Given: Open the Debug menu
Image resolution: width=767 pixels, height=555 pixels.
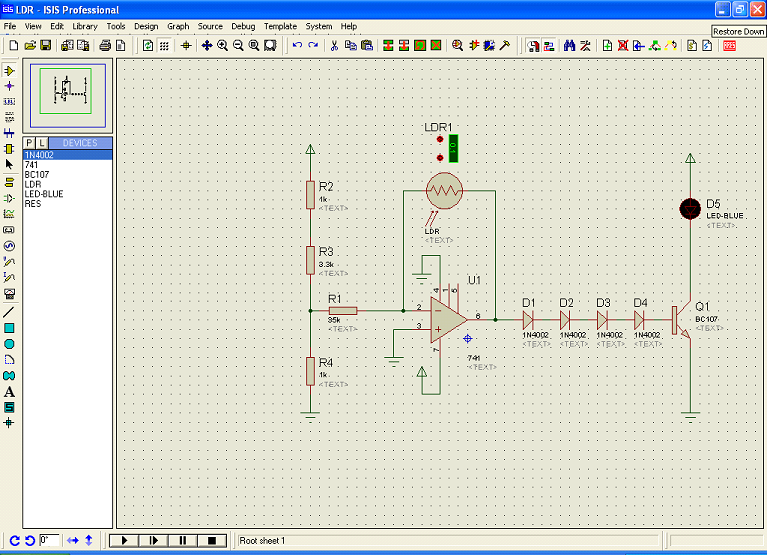Looking at the screenshot, I should (243, 26).
